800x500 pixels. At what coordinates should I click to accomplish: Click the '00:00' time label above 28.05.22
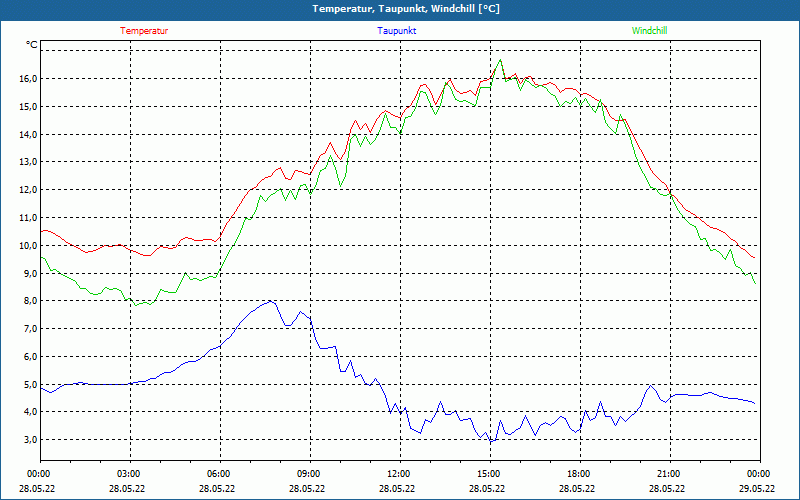(x=37, y=474)
